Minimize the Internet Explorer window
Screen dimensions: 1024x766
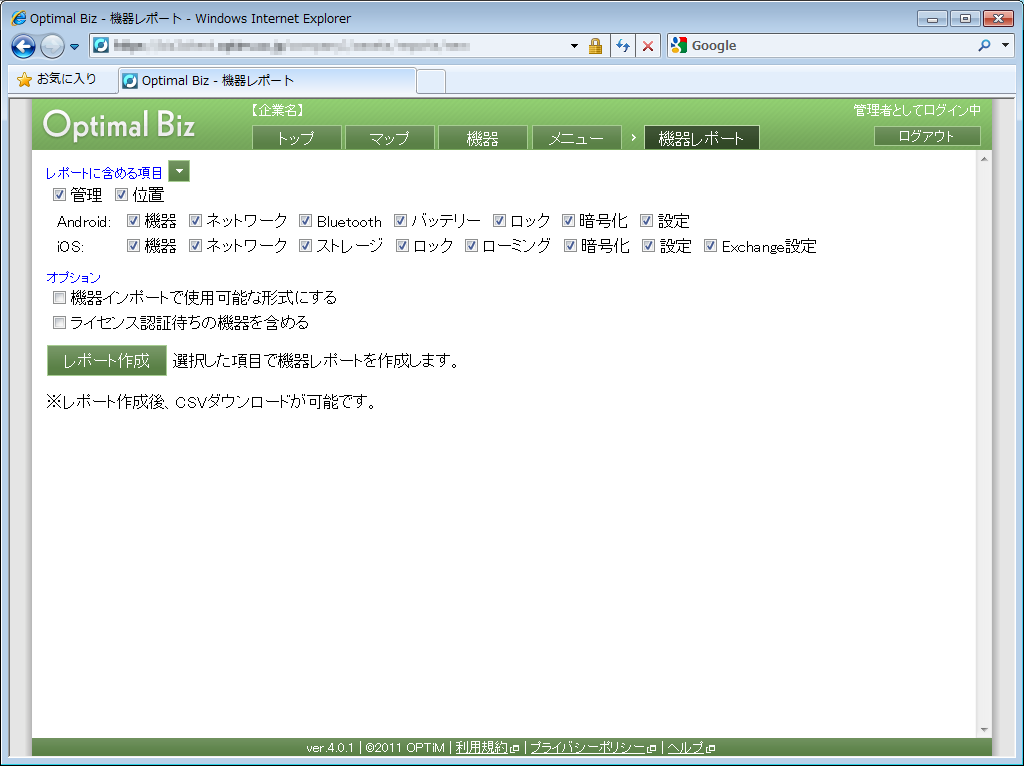(x=932, y=18)
